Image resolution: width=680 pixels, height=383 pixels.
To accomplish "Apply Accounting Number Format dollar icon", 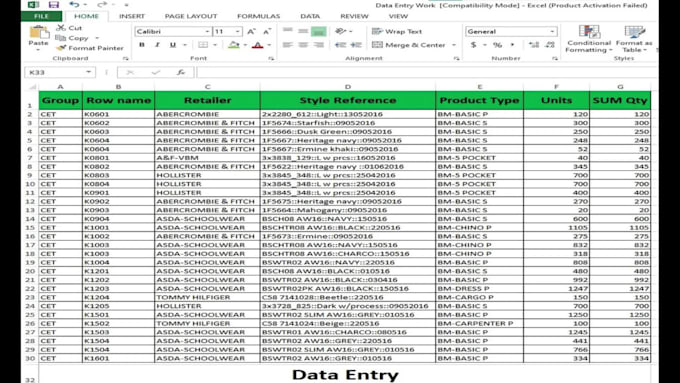I will [x=474, y=45].
